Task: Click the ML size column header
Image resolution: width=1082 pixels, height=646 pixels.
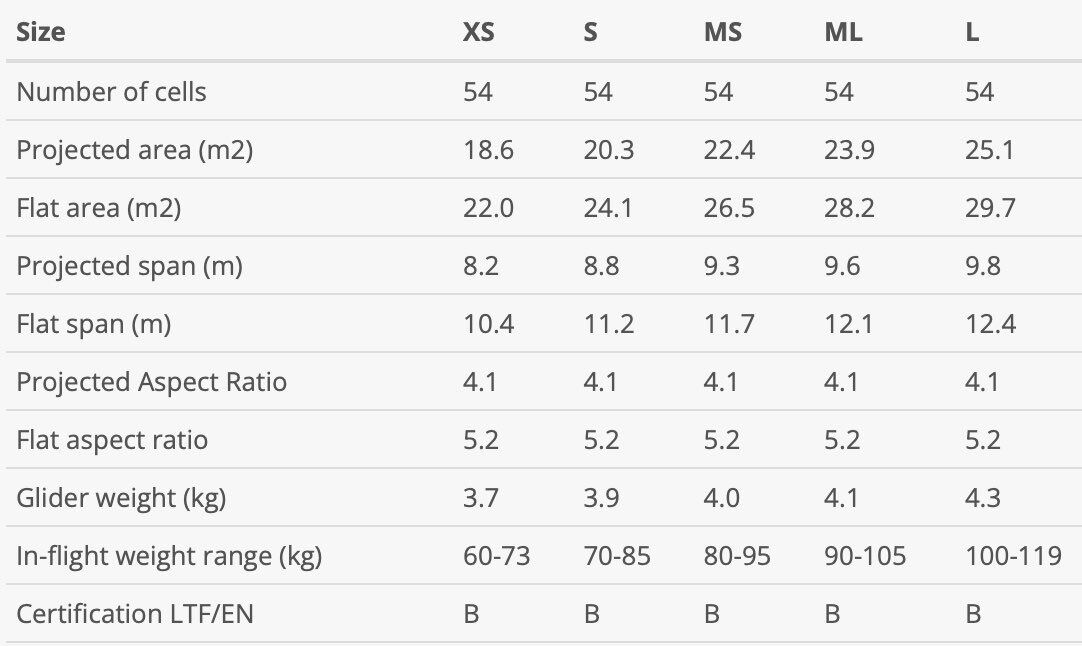Action: tap(843, 32)
